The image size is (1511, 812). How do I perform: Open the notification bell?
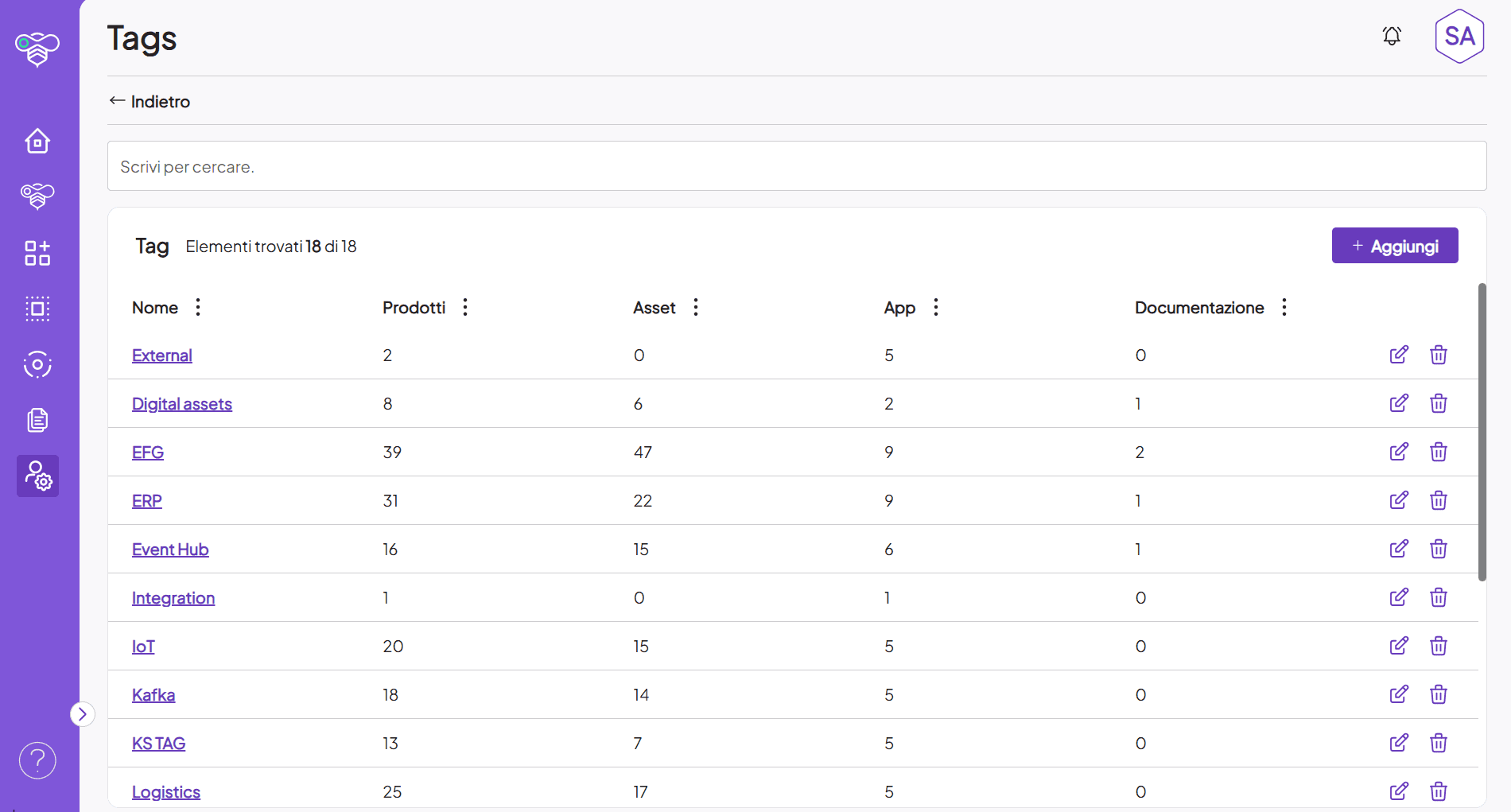point(1391,36)
